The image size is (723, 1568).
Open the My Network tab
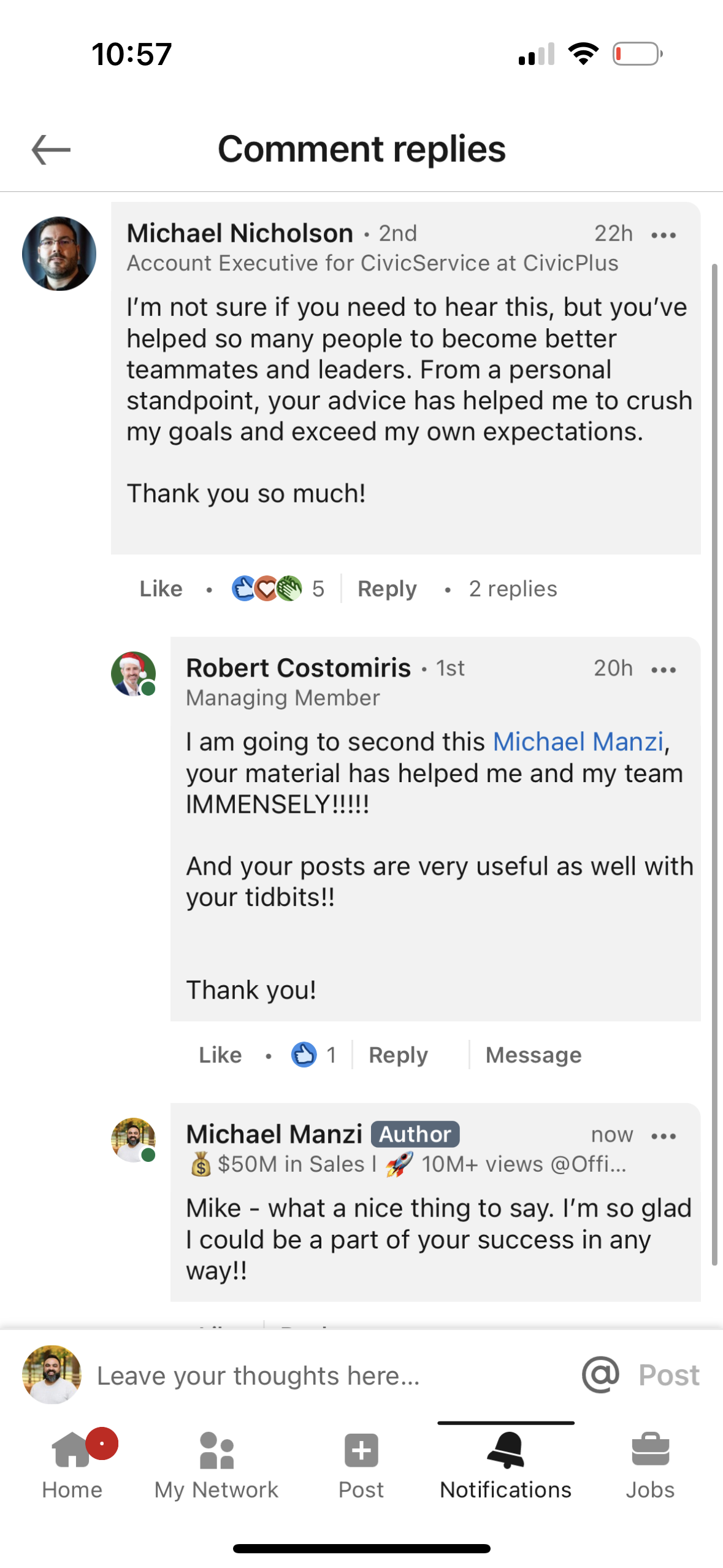pyautogui.click(x=216, y=1466)
